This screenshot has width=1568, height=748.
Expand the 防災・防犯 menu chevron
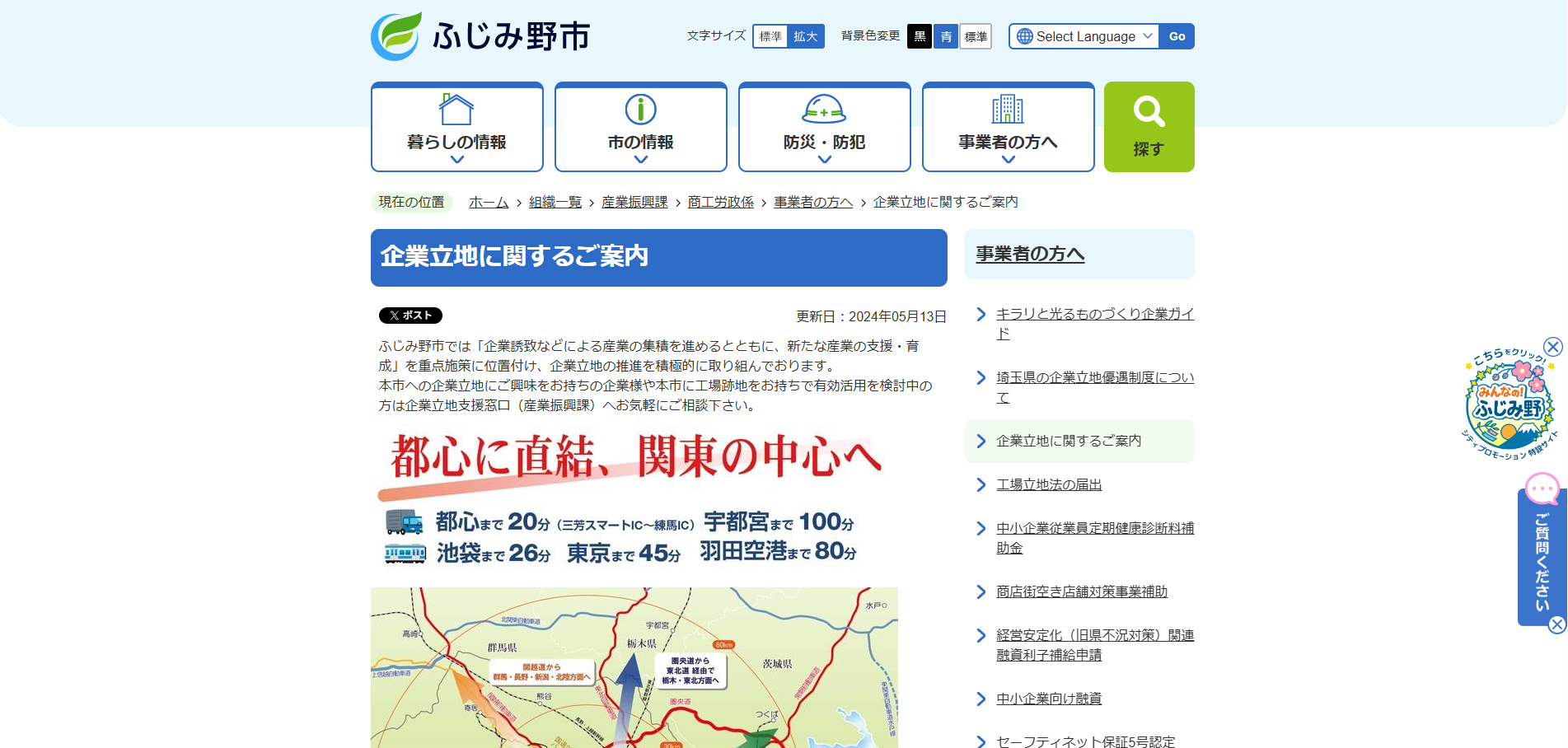825,160
